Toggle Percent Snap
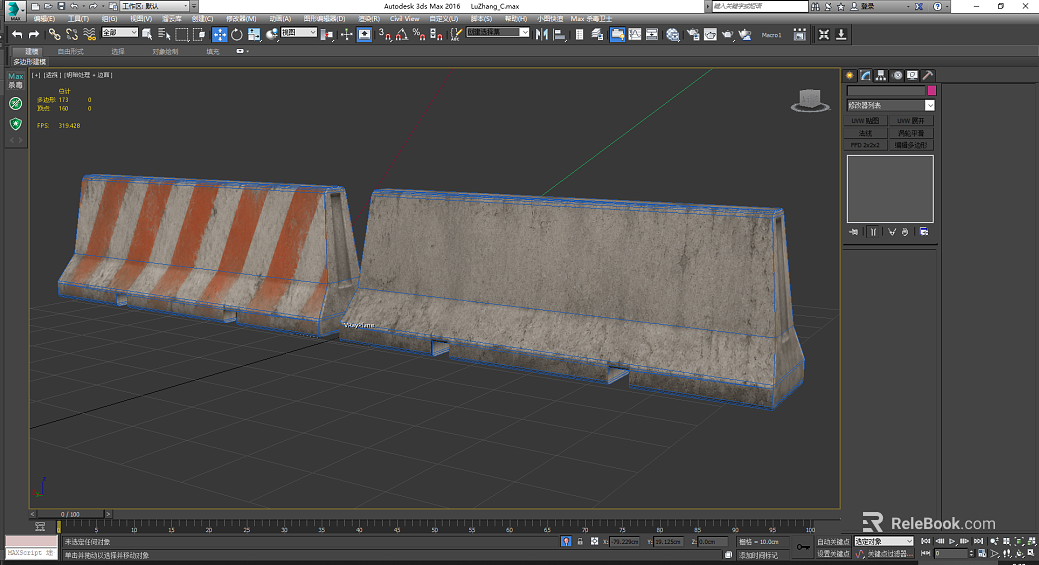Image resolution: width=1039 pixels, height=565 pixels. (419, 34)
